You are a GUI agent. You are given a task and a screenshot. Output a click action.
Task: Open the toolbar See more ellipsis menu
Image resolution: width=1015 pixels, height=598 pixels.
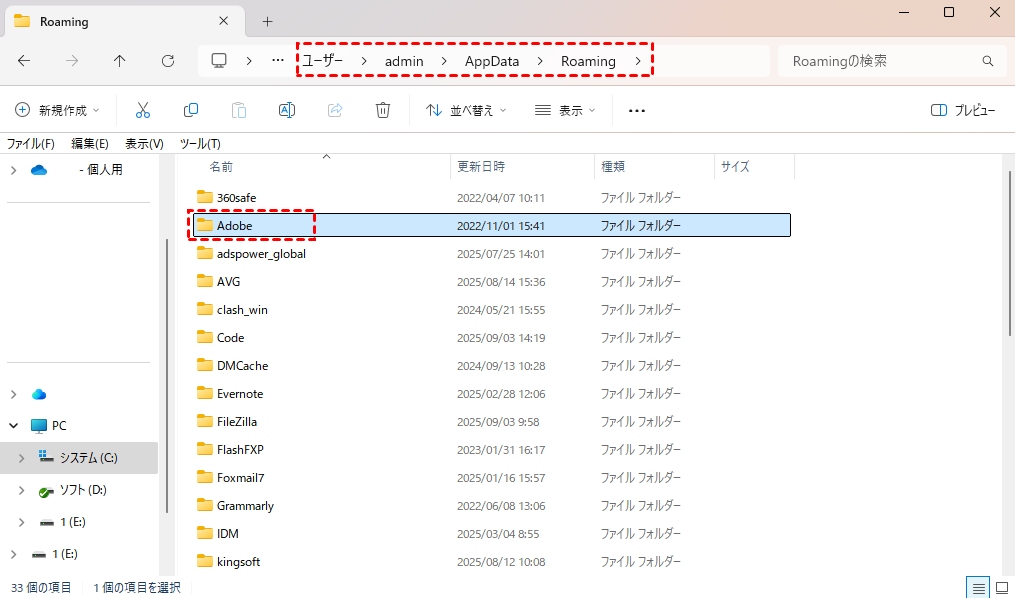click(637, 111)
